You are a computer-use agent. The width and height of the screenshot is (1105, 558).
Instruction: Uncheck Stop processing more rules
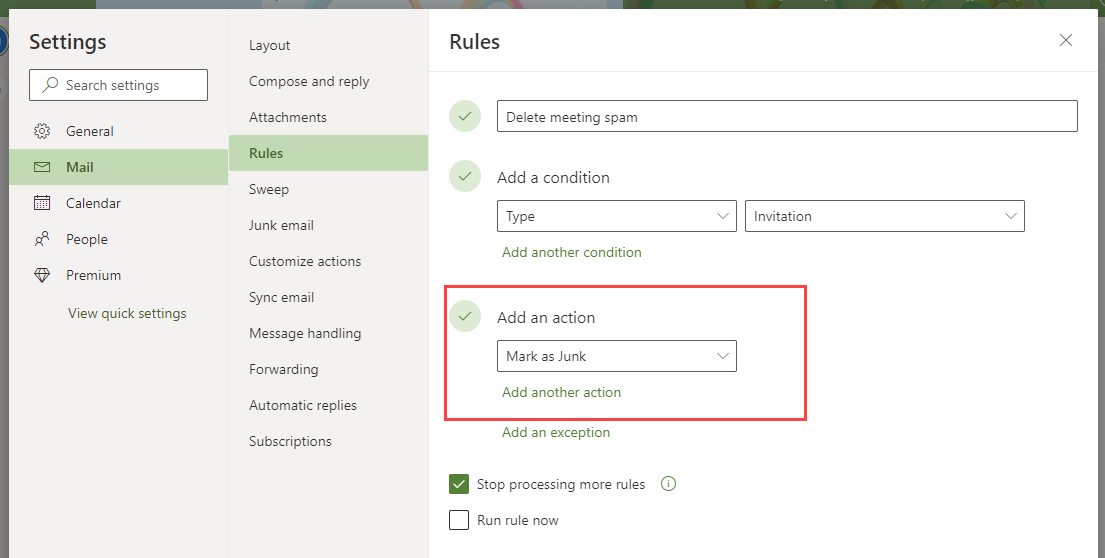pos(459,484)
